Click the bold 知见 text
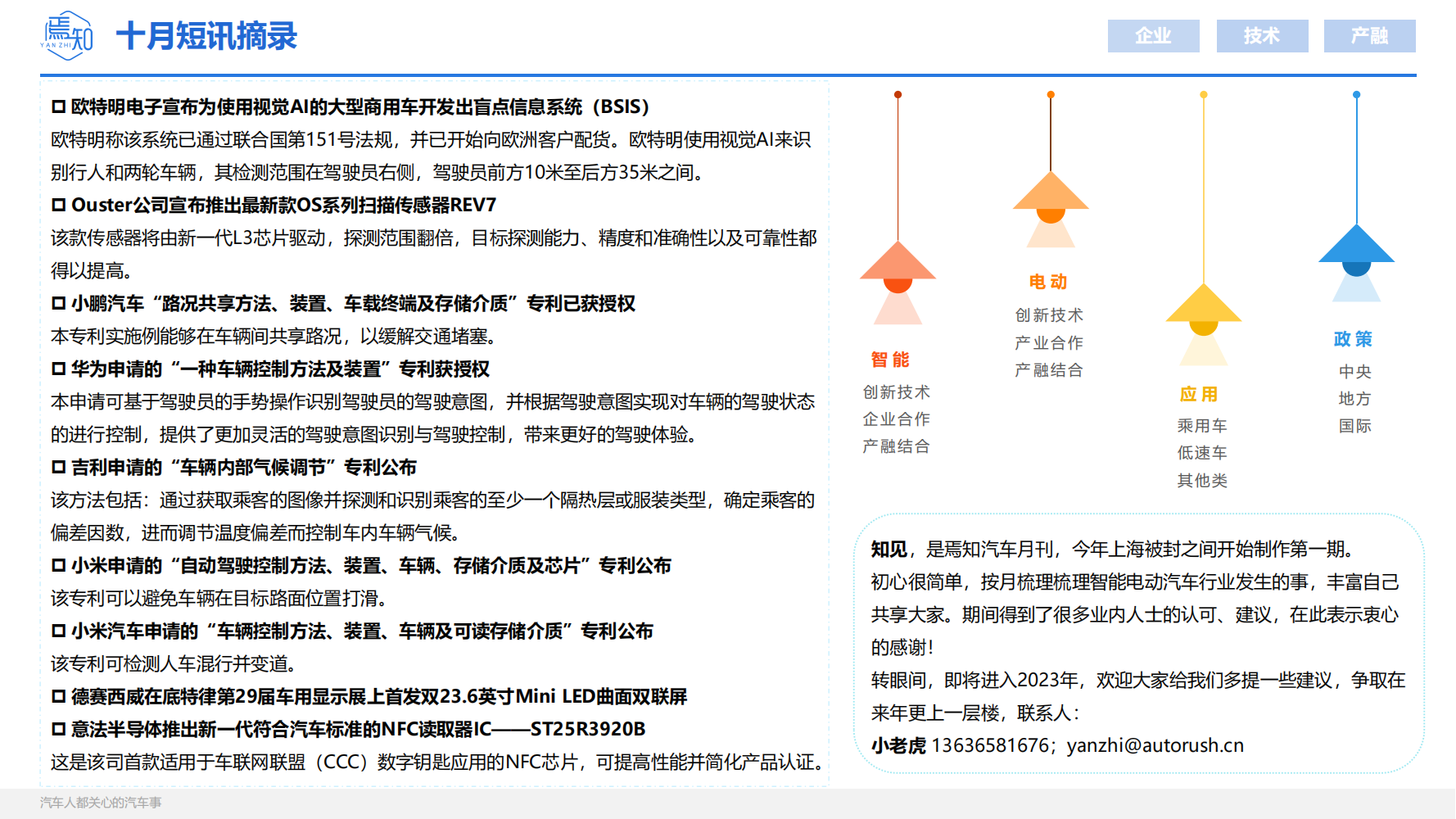The width and height of the screenshot is (1456, 819). [x=889, y=549]
